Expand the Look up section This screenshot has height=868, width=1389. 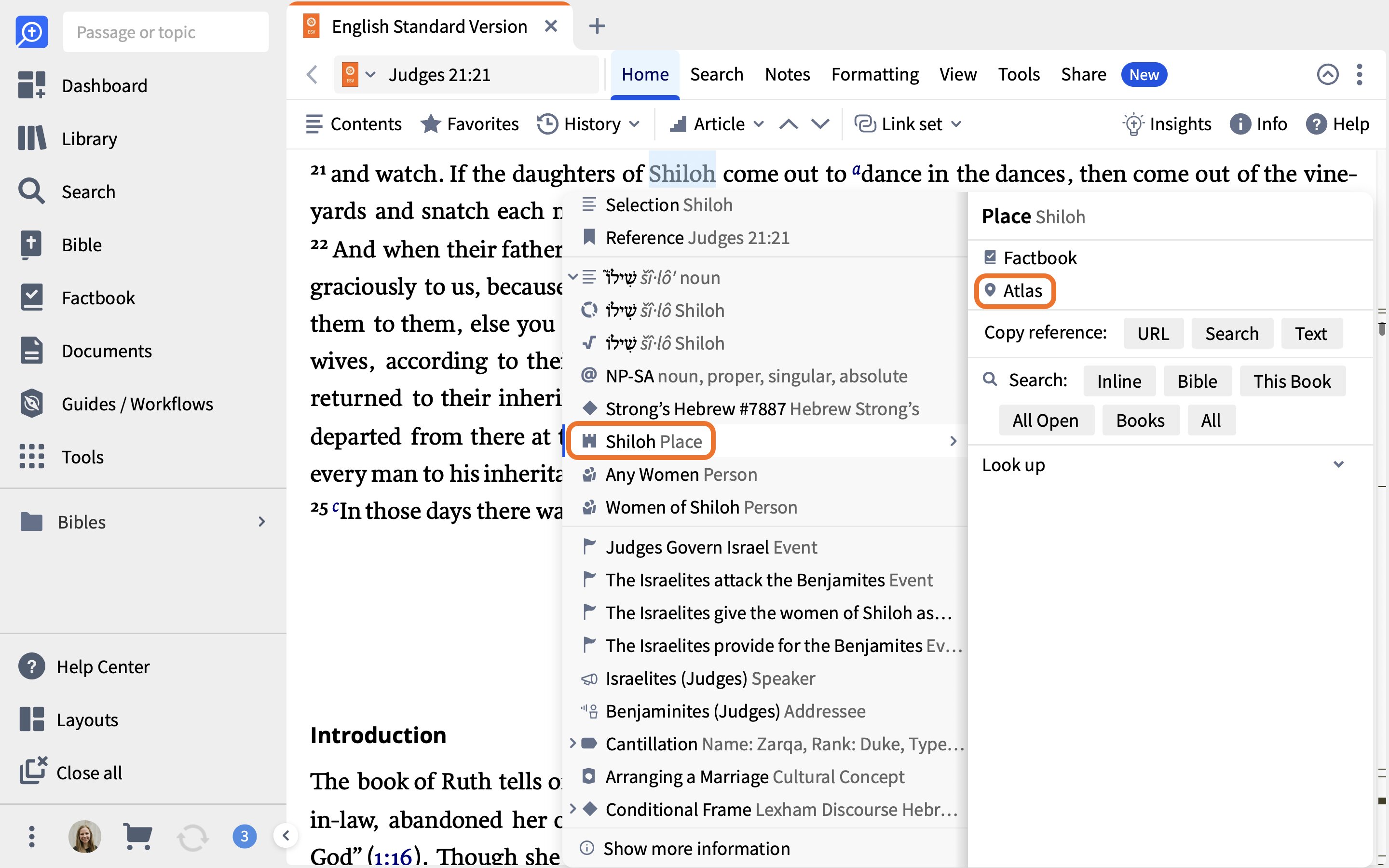click(x=1338, y=464)
